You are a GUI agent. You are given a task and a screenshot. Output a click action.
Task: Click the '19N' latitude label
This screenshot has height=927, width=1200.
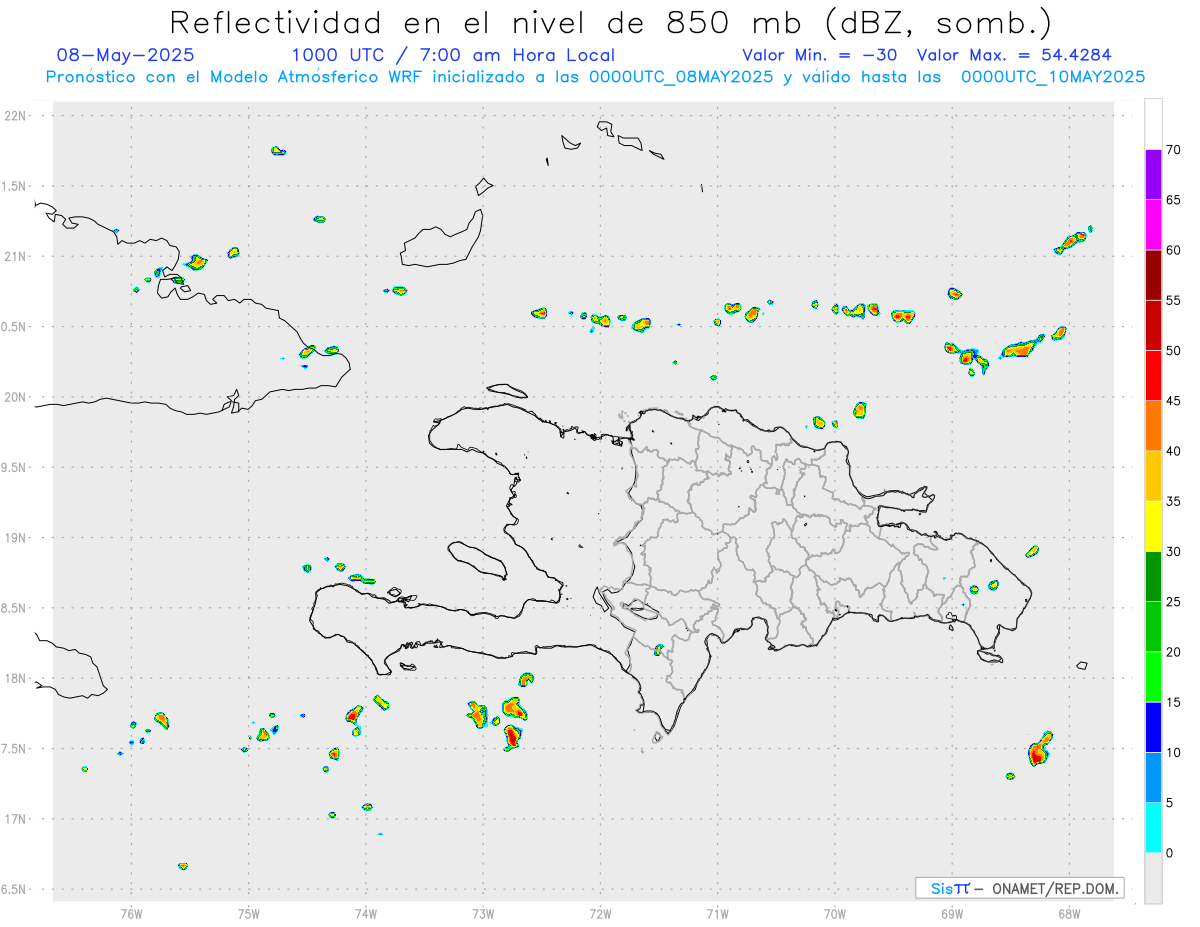click(x=17, y=538)
